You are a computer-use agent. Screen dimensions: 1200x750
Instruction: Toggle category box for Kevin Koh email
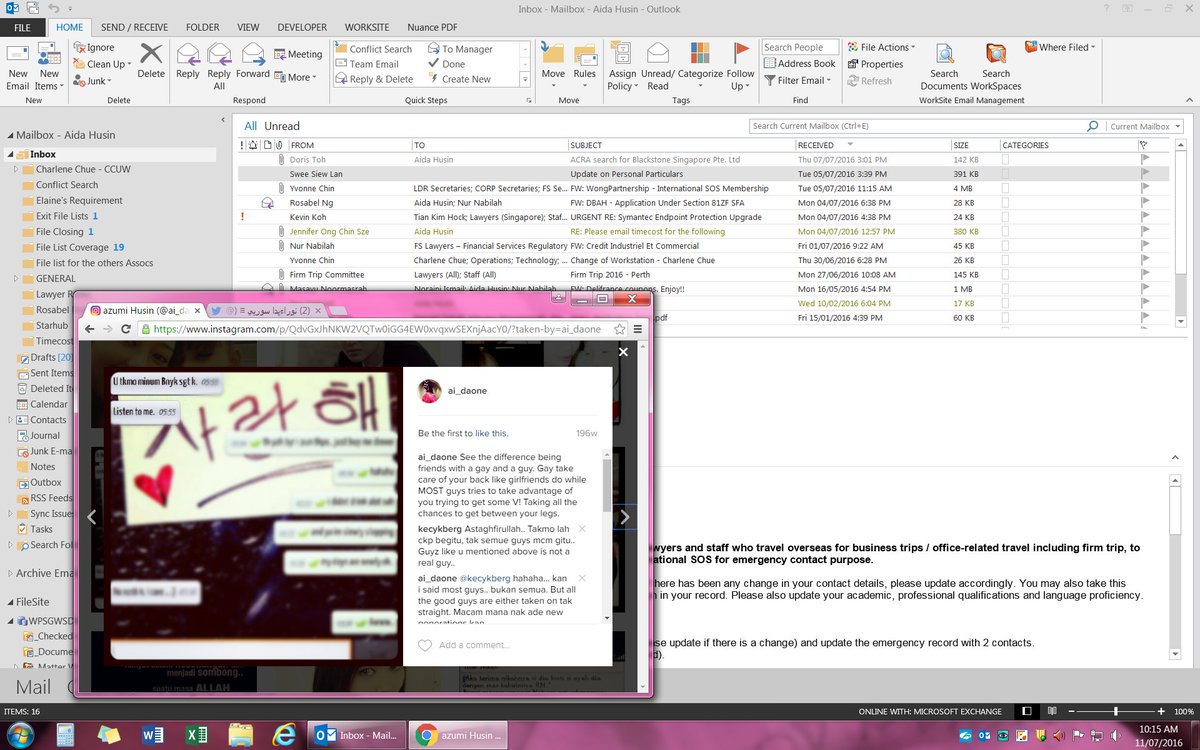1006,217
